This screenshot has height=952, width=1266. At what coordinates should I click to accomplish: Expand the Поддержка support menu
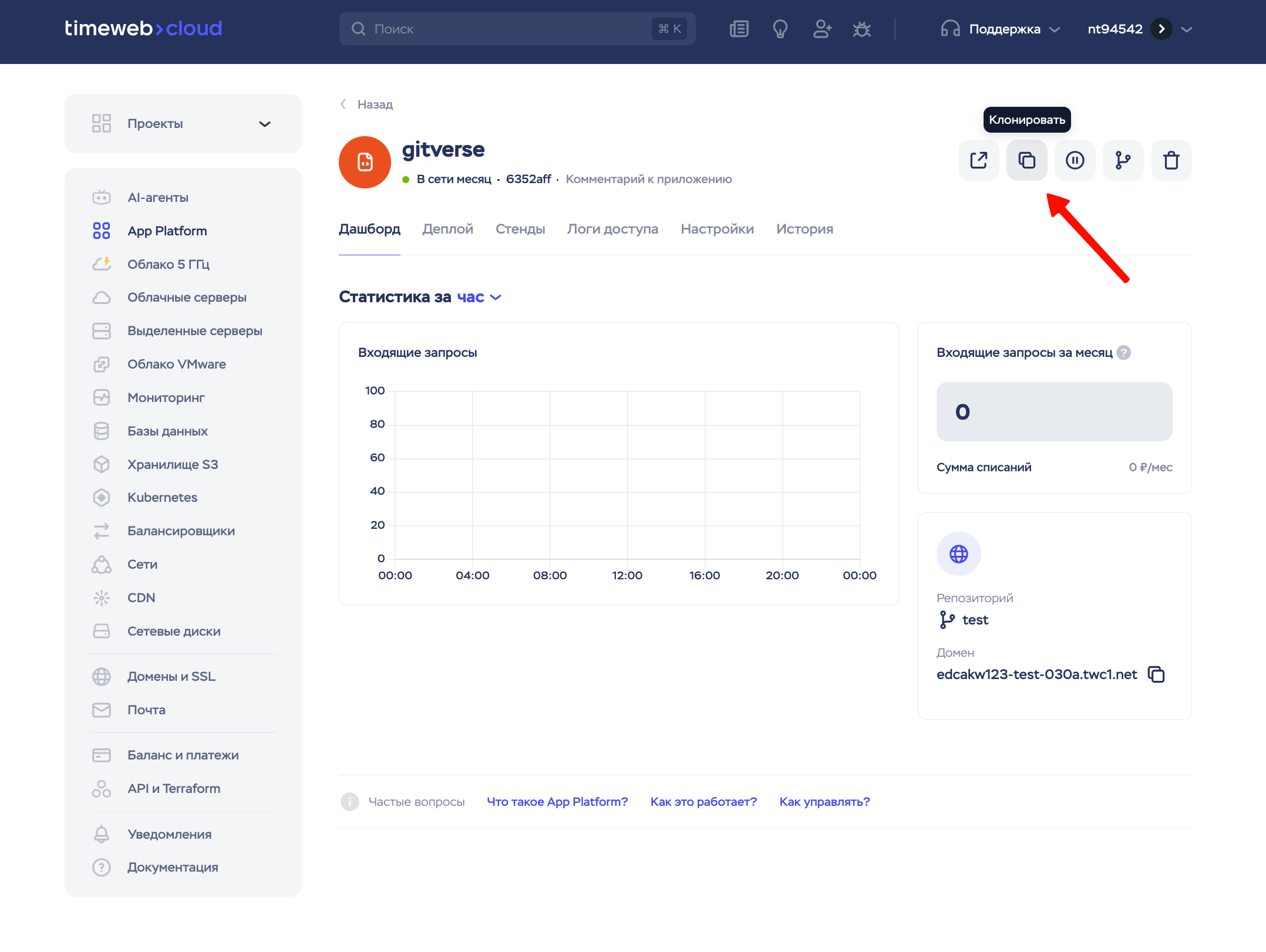coord(1001,29)
